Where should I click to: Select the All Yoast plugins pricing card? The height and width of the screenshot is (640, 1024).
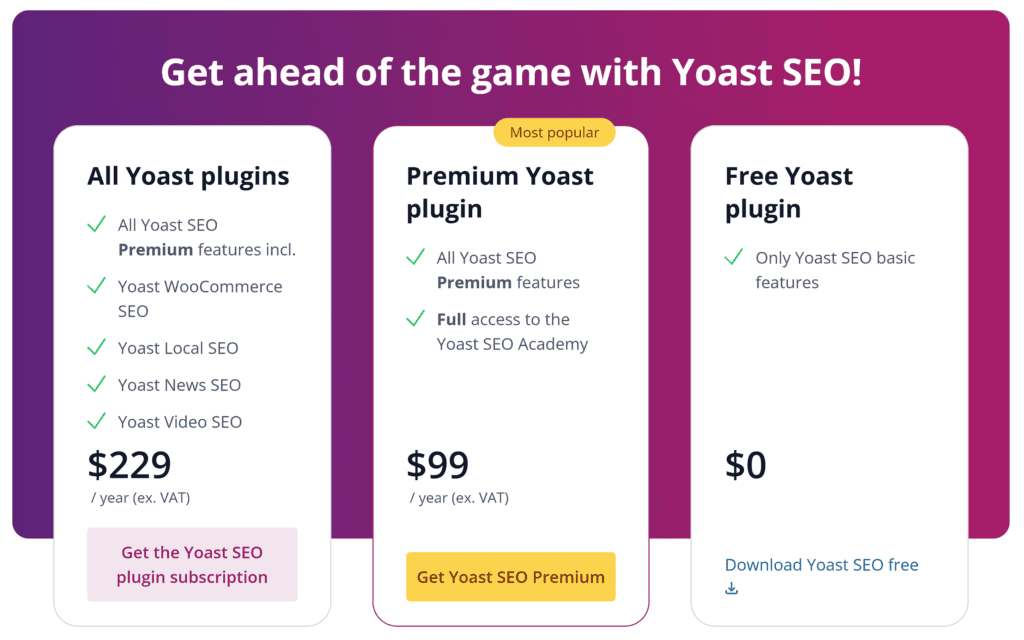(x=192, y=375)
